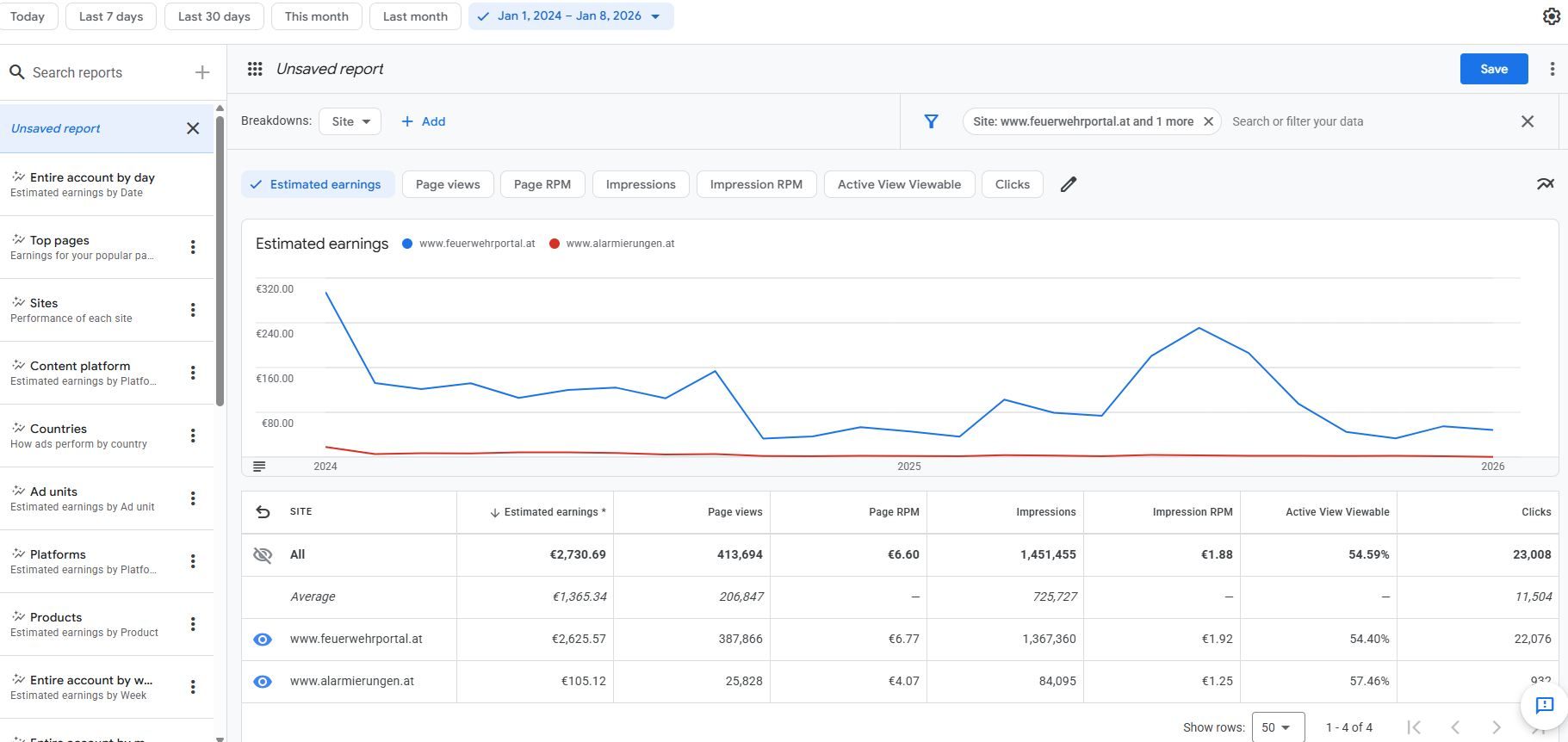The height and width of the screenshot is (742, 1568).
Task: Click the chart type icon above the chart
Action: coord(1545,184)
